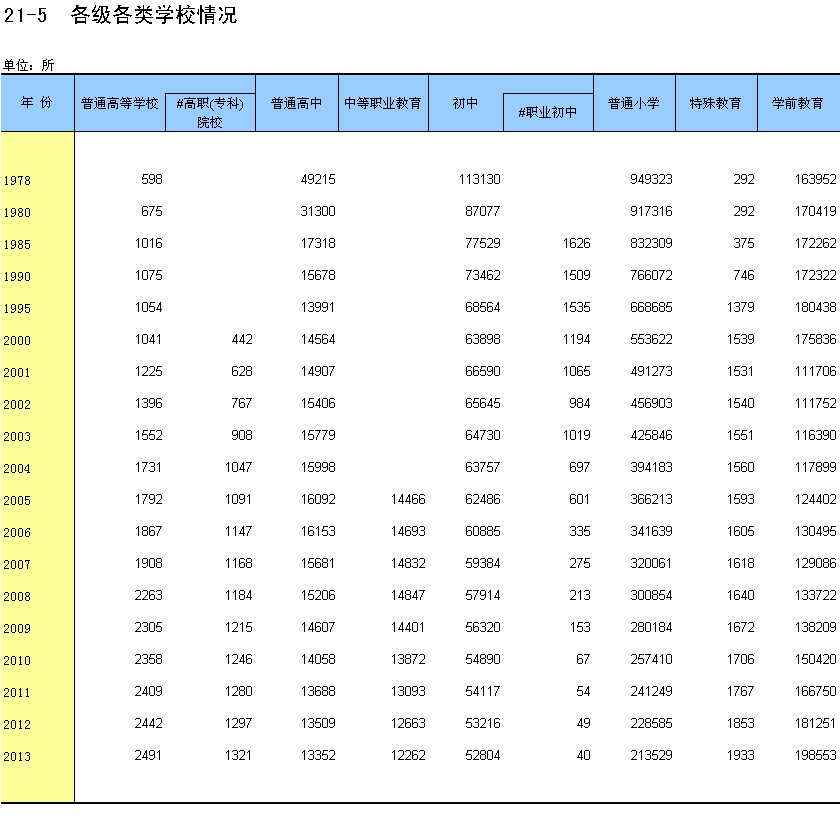Select the 年份 column header

tap(37, 102)
